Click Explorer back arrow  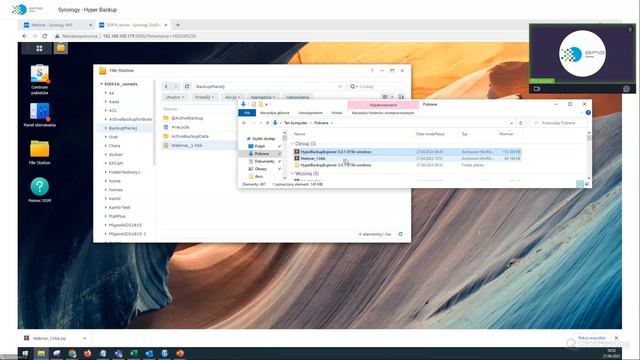point(244,123)
